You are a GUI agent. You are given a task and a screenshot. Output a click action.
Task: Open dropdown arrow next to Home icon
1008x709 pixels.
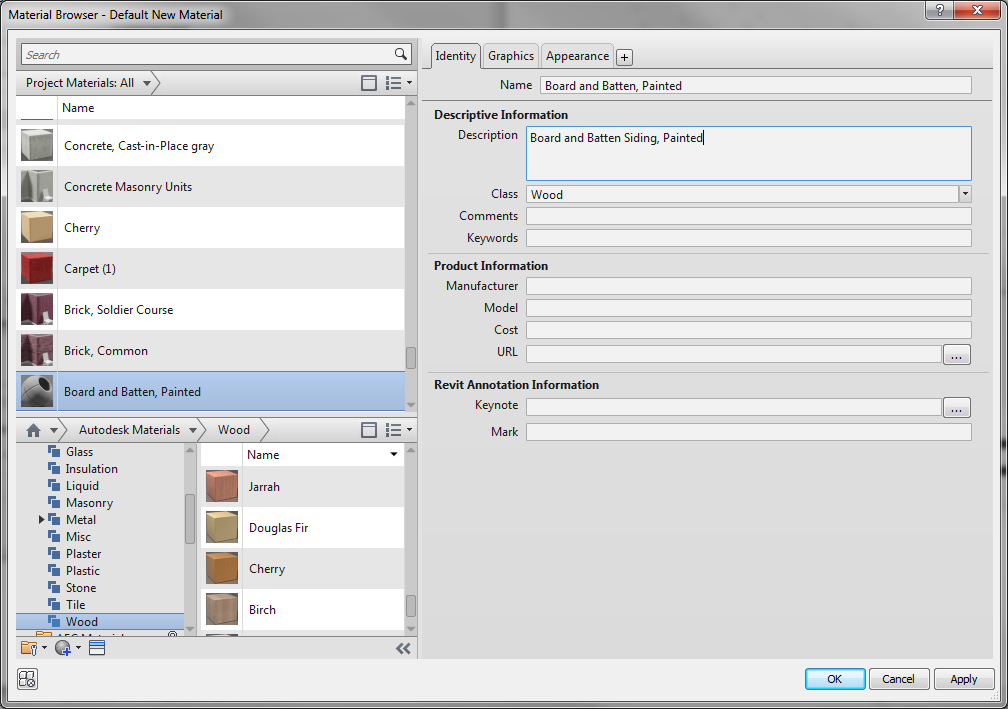[54, 430]
